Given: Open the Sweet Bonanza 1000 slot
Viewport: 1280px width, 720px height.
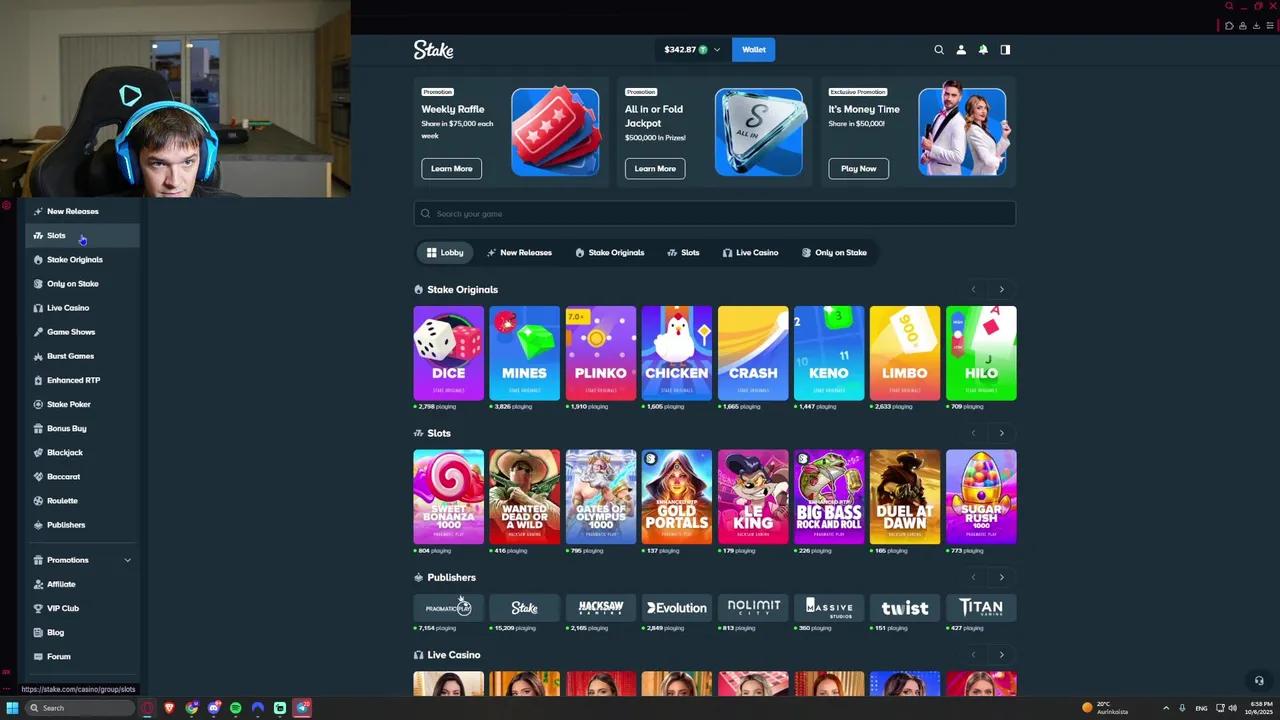Looking at the screenshot, I should pyautogui.click(x=449, y=497).
